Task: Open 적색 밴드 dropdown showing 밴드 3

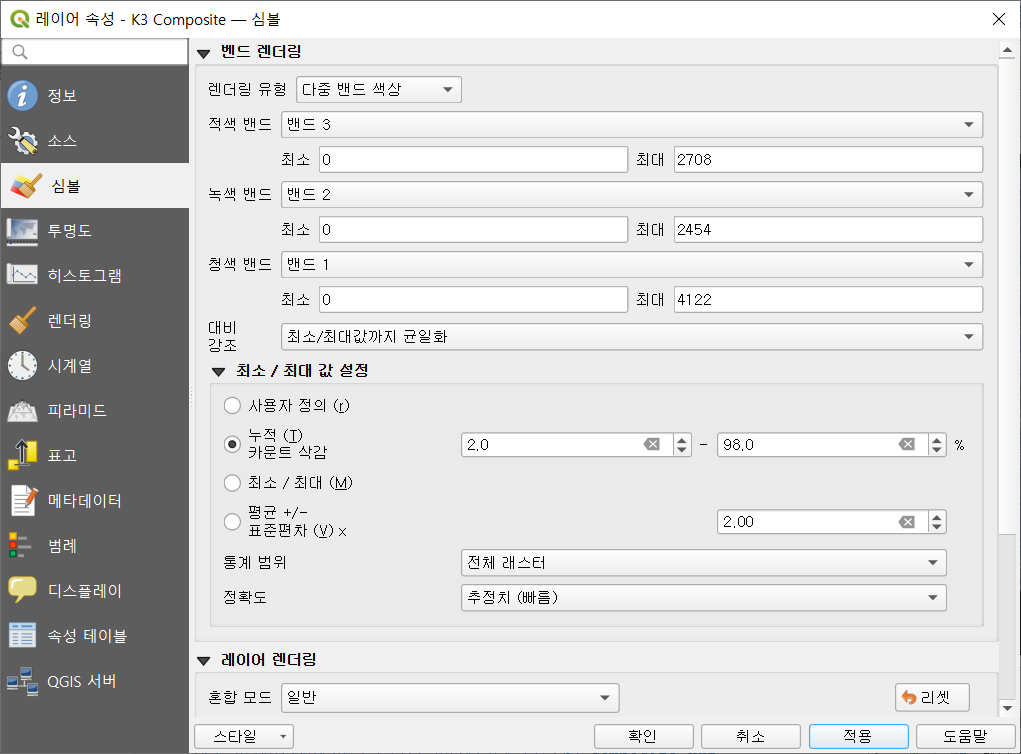Action: [x=632, y=124]
